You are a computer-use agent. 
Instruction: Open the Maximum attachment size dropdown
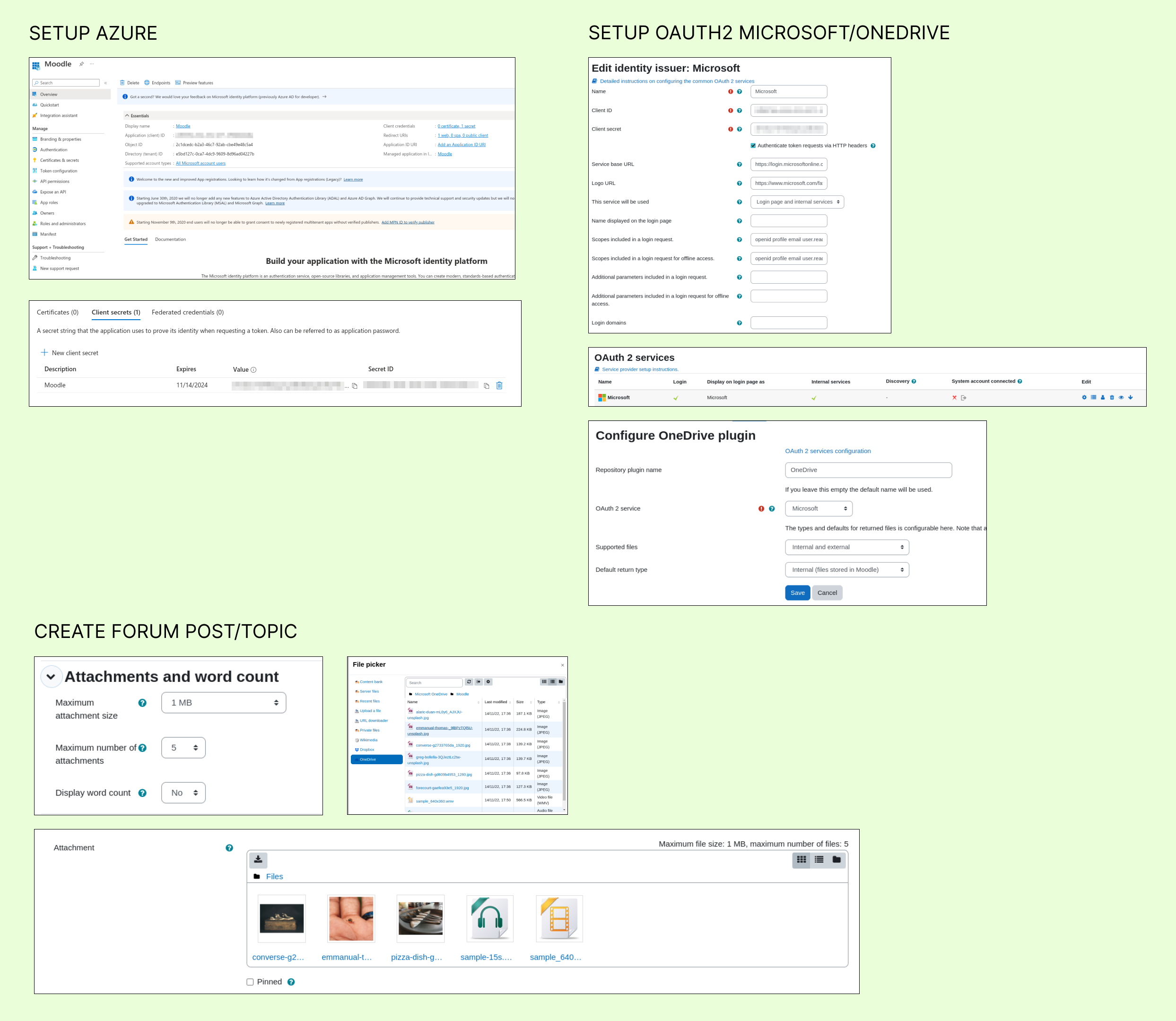pos(223,703)
